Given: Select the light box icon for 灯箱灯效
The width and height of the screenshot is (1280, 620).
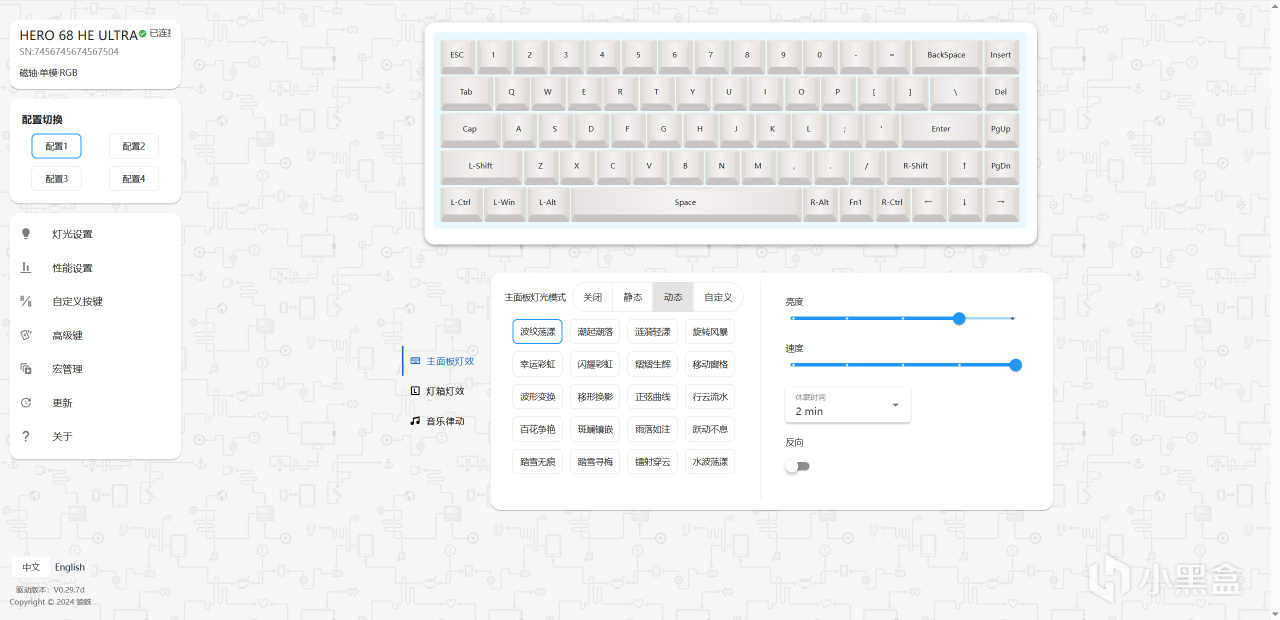Looking at the screenshot, I should click(x=415, y=391).
